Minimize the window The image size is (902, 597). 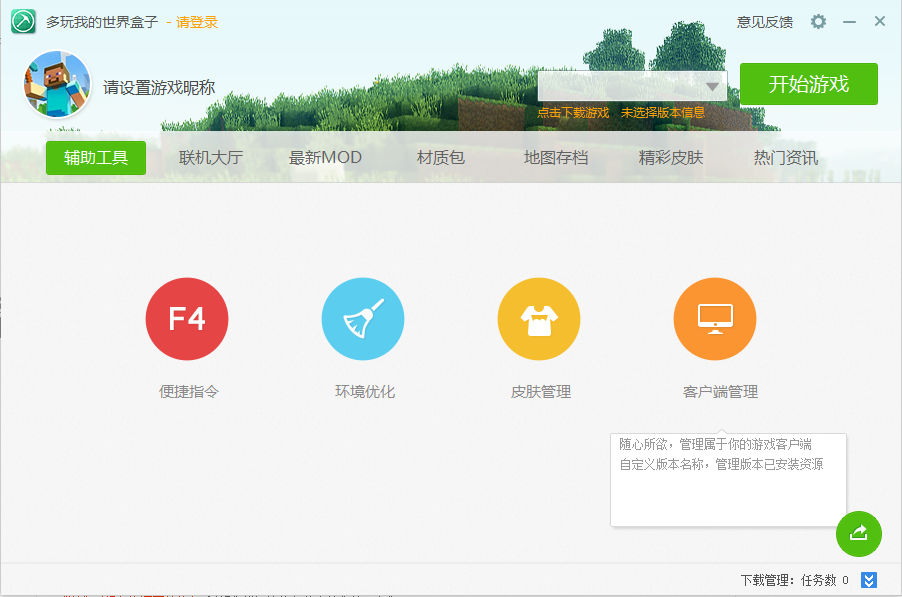click(850, 22)
